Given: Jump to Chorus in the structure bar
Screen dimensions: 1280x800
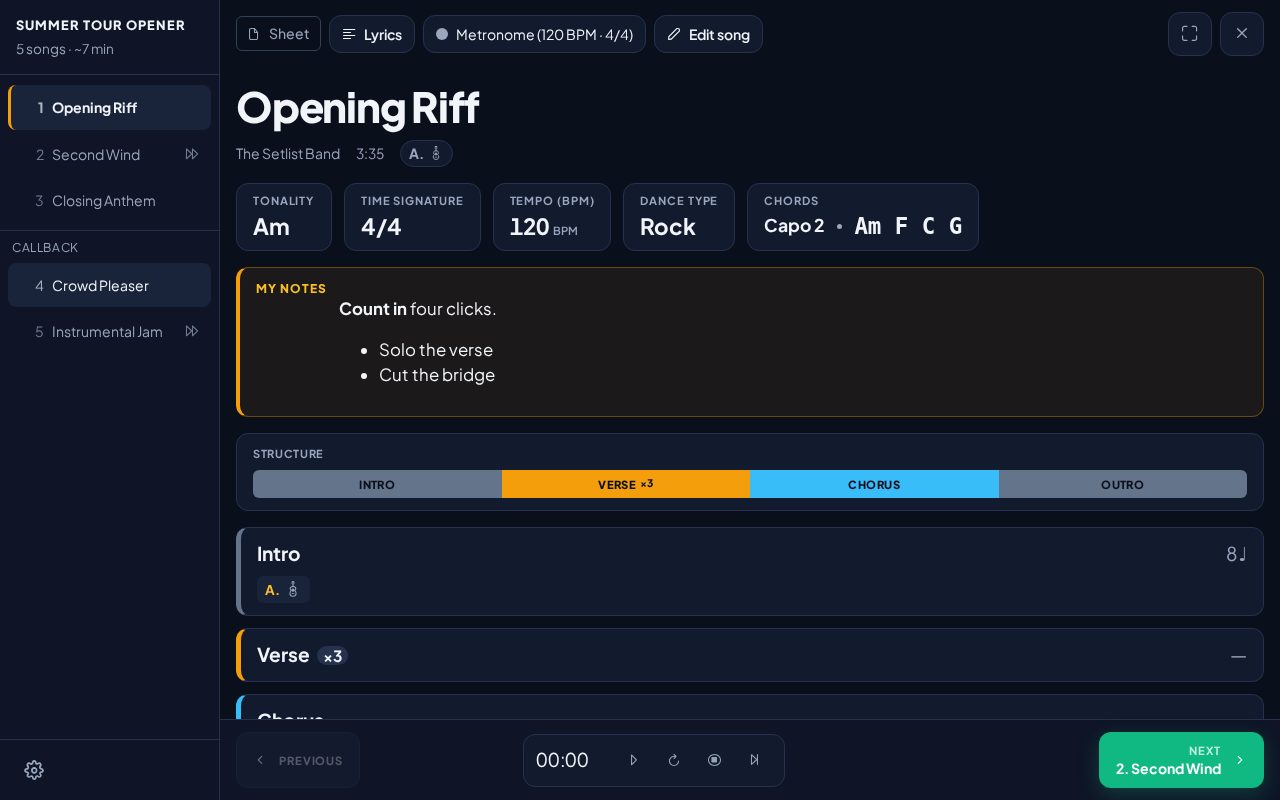Looking at the screenshot, I should click(x=874, y=484).
